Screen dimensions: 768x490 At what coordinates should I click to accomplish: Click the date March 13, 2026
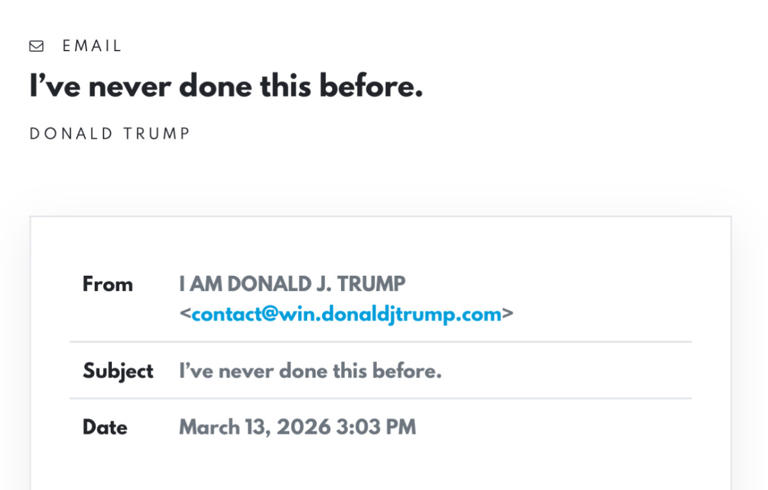tap(246, 428)
